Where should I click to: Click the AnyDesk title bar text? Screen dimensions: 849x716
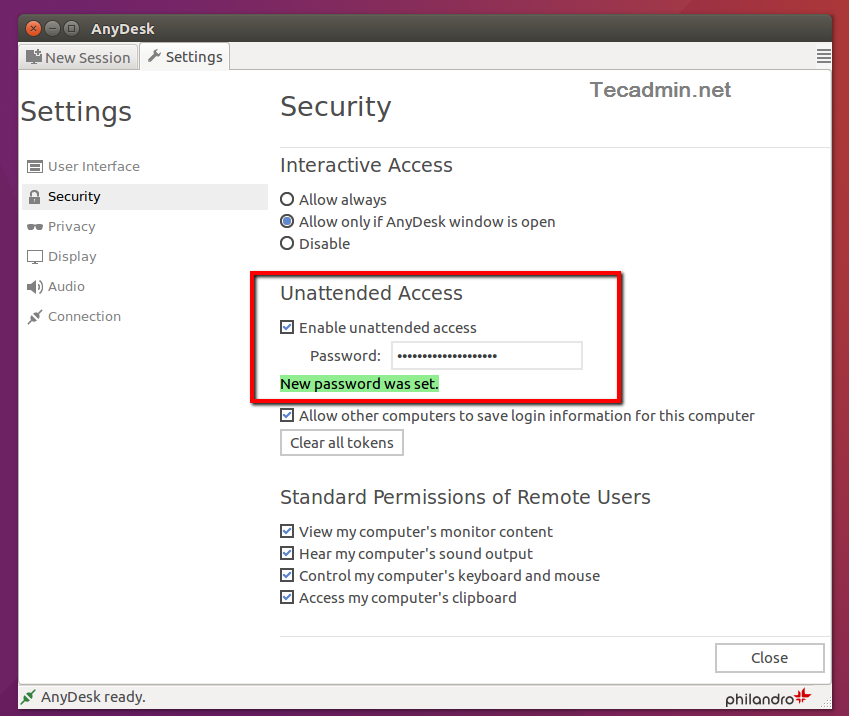(x=122, y=29)
